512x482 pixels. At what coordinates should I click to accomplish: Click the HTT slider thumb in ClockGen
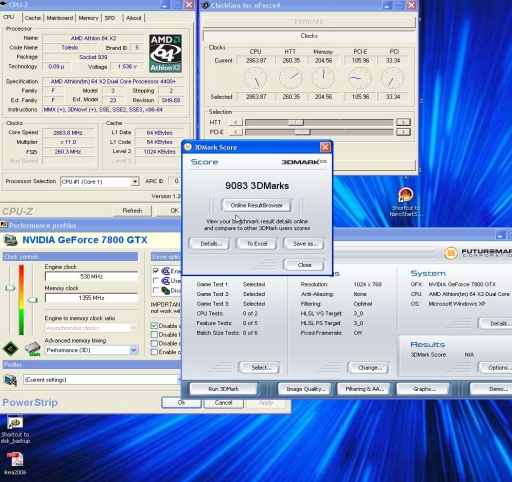click(x=296, y=122)
